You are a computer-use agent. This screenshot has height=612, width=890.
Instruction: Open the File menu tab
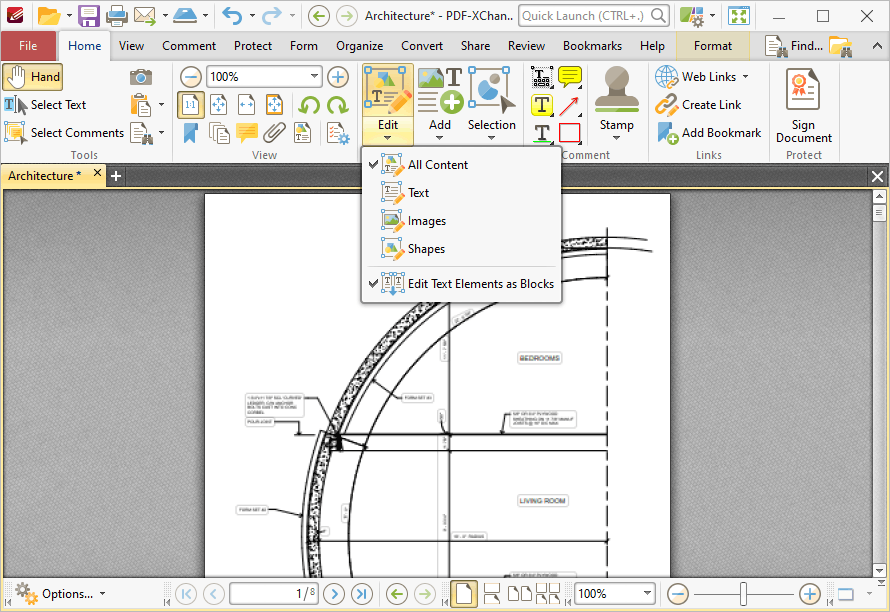click(28, 46)
